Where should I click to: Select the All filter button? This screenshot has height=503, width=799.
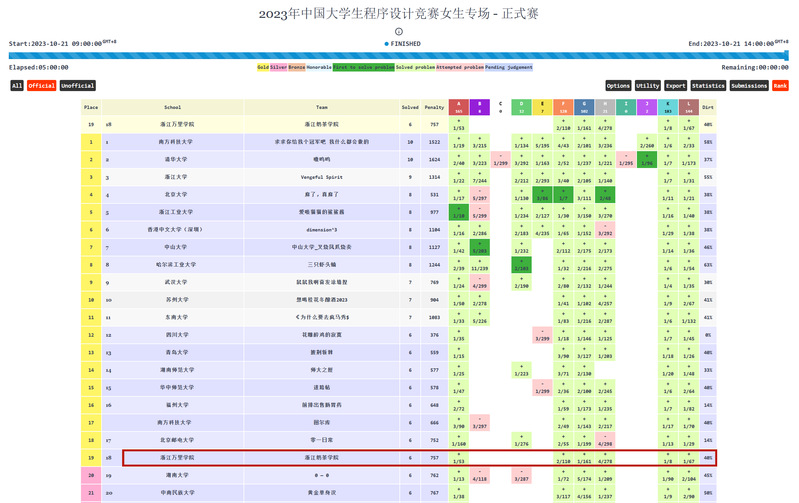[x=17, y=86]
